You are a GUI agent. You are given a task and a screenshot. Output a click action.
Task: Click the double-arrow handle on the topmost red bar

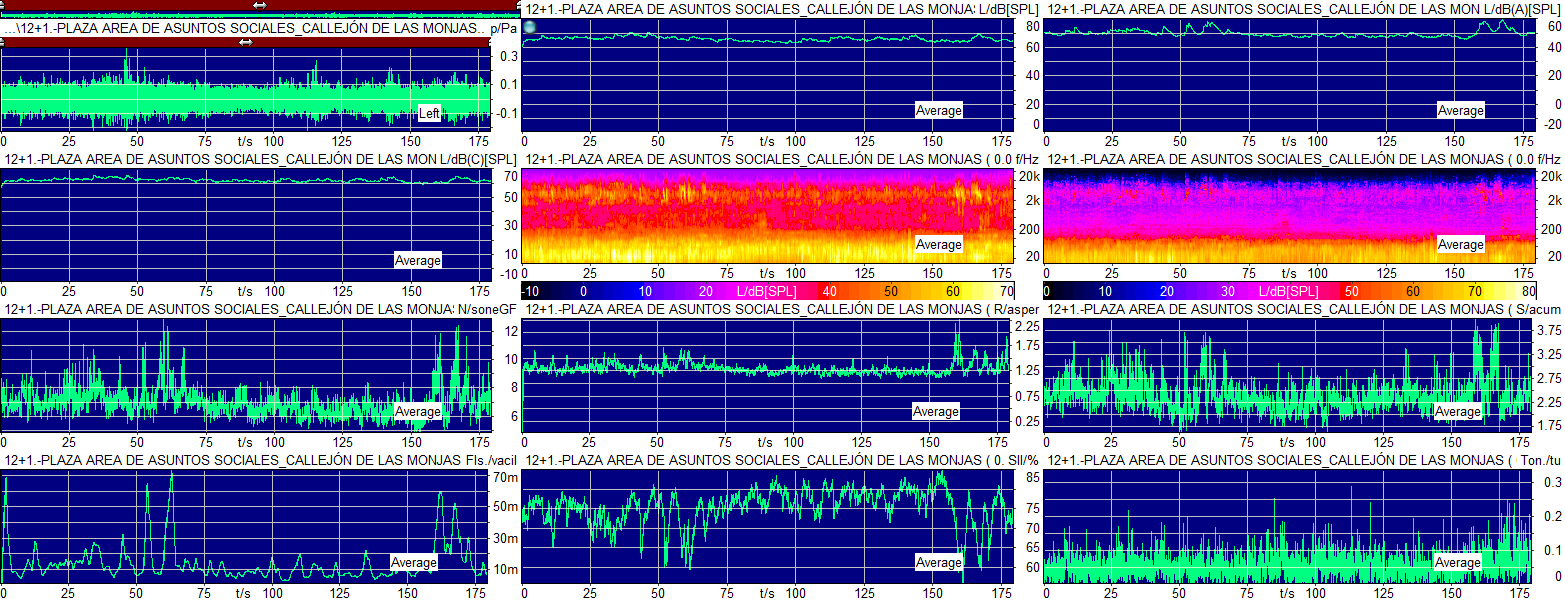(x=259, y=5)
